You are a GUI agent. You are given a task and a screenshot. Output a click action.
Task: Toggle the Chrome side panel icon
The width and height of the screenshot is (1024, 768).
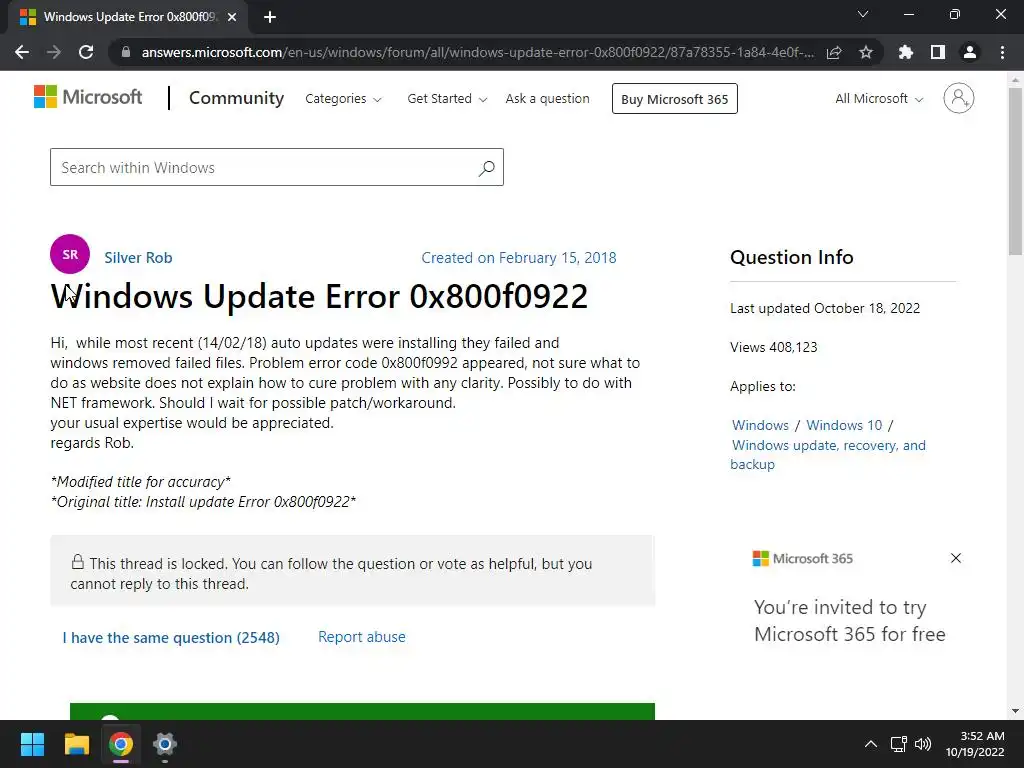(x=938, y=52)
